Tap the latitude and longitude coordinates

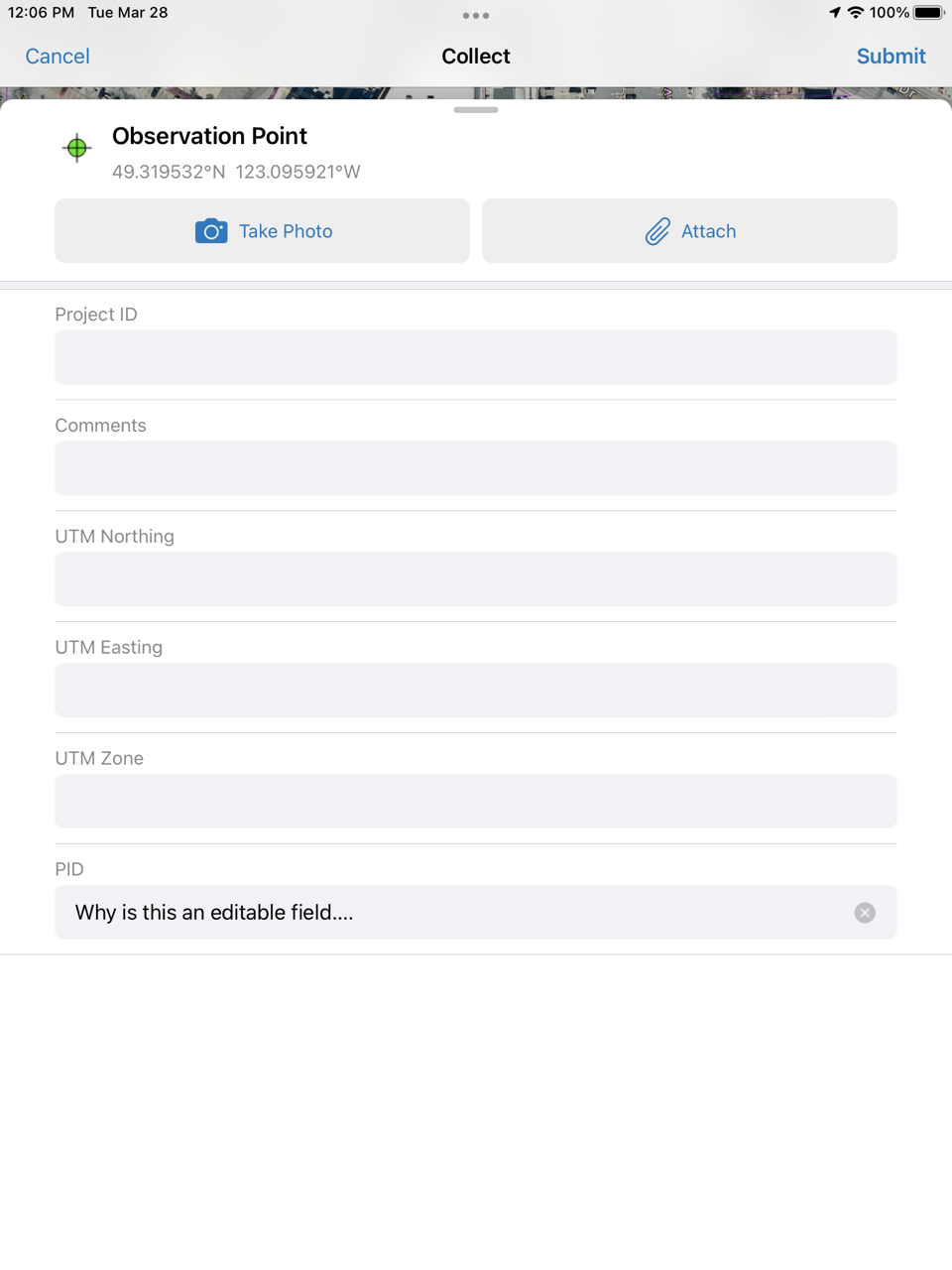coord(236,172)
